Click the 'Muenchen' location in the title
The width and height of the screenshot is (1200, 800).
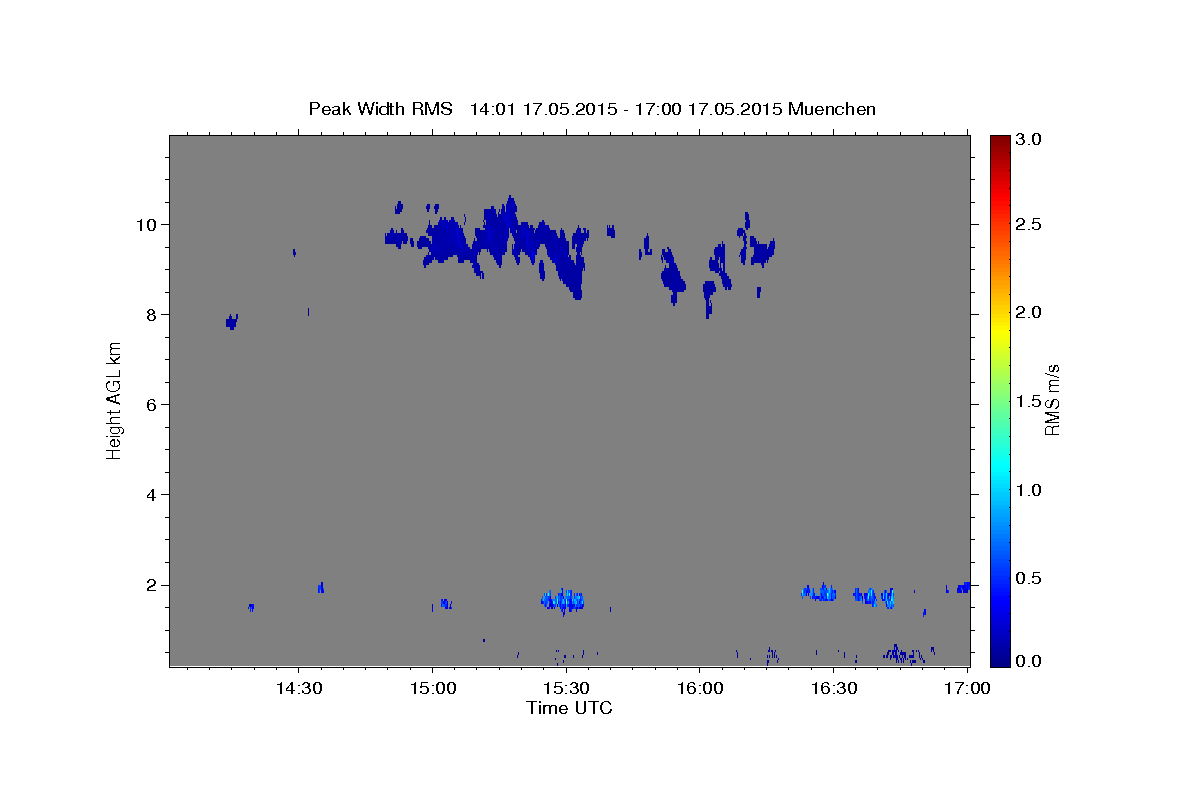832,109
